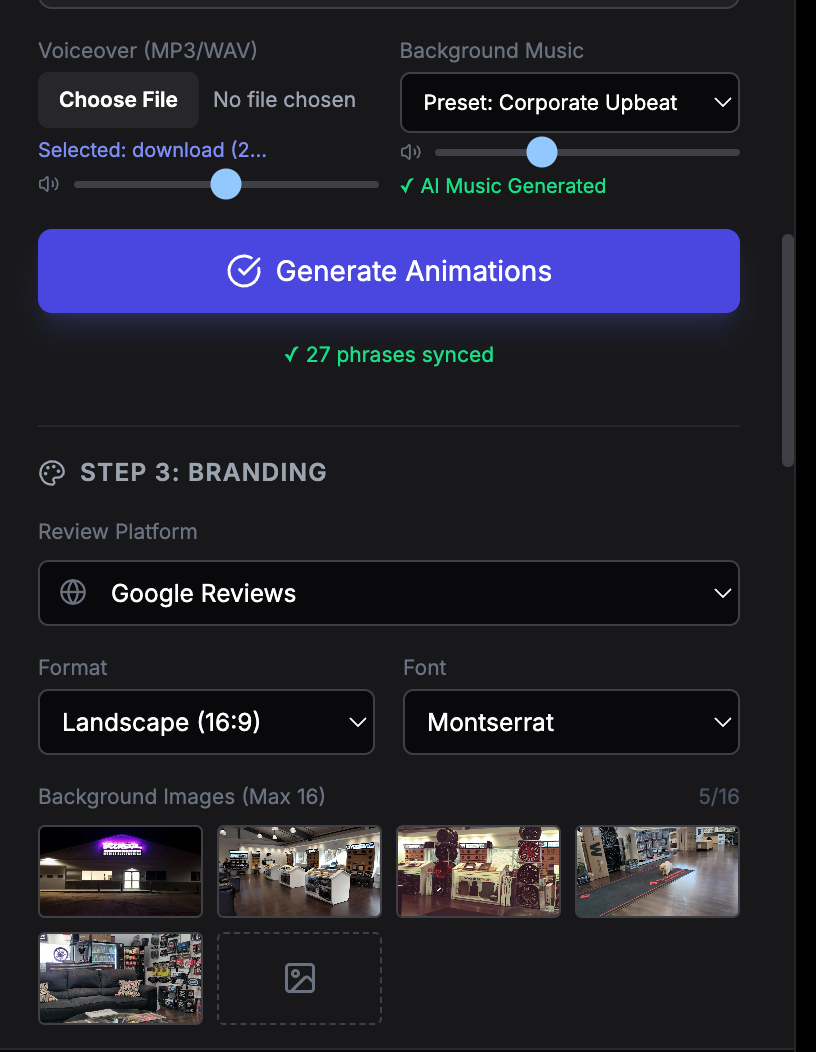This screenshot has height=1052, width=816.
Task: Click the checkmark next to 27 phrases synced
Action: (x=291, y=355)
